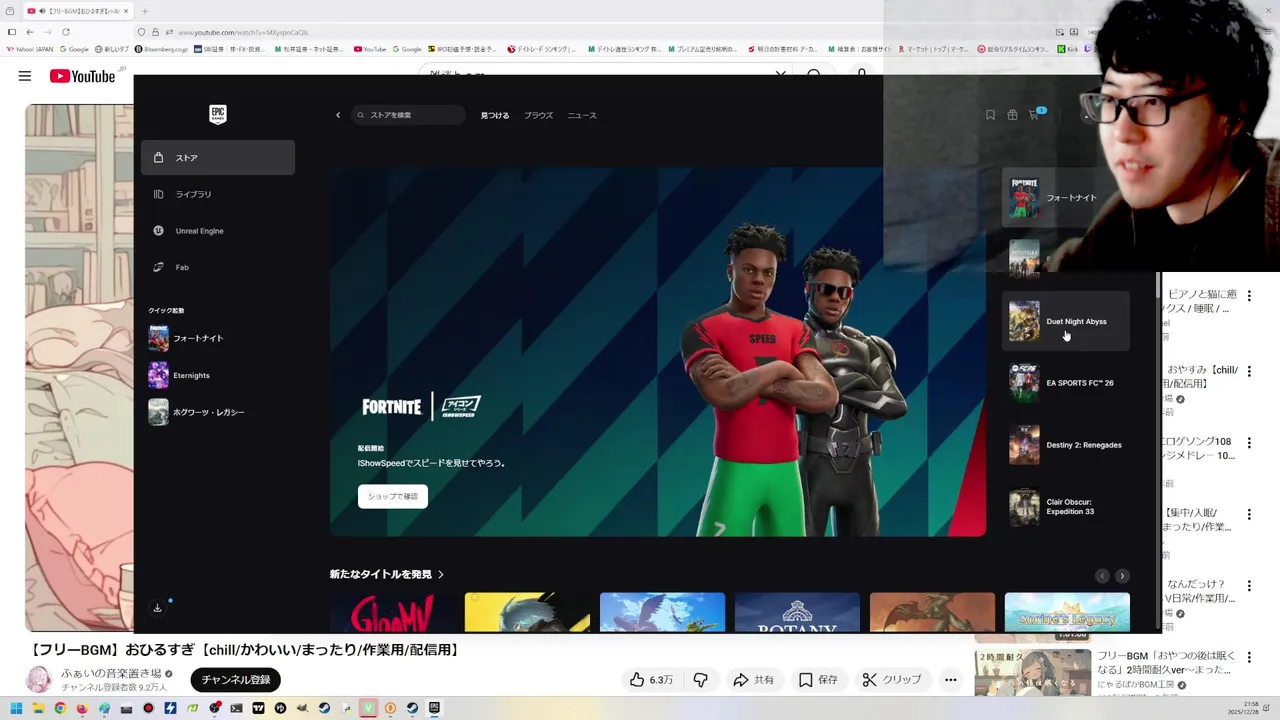Open options menu for おやつの後は眠くなる video

1249,658
